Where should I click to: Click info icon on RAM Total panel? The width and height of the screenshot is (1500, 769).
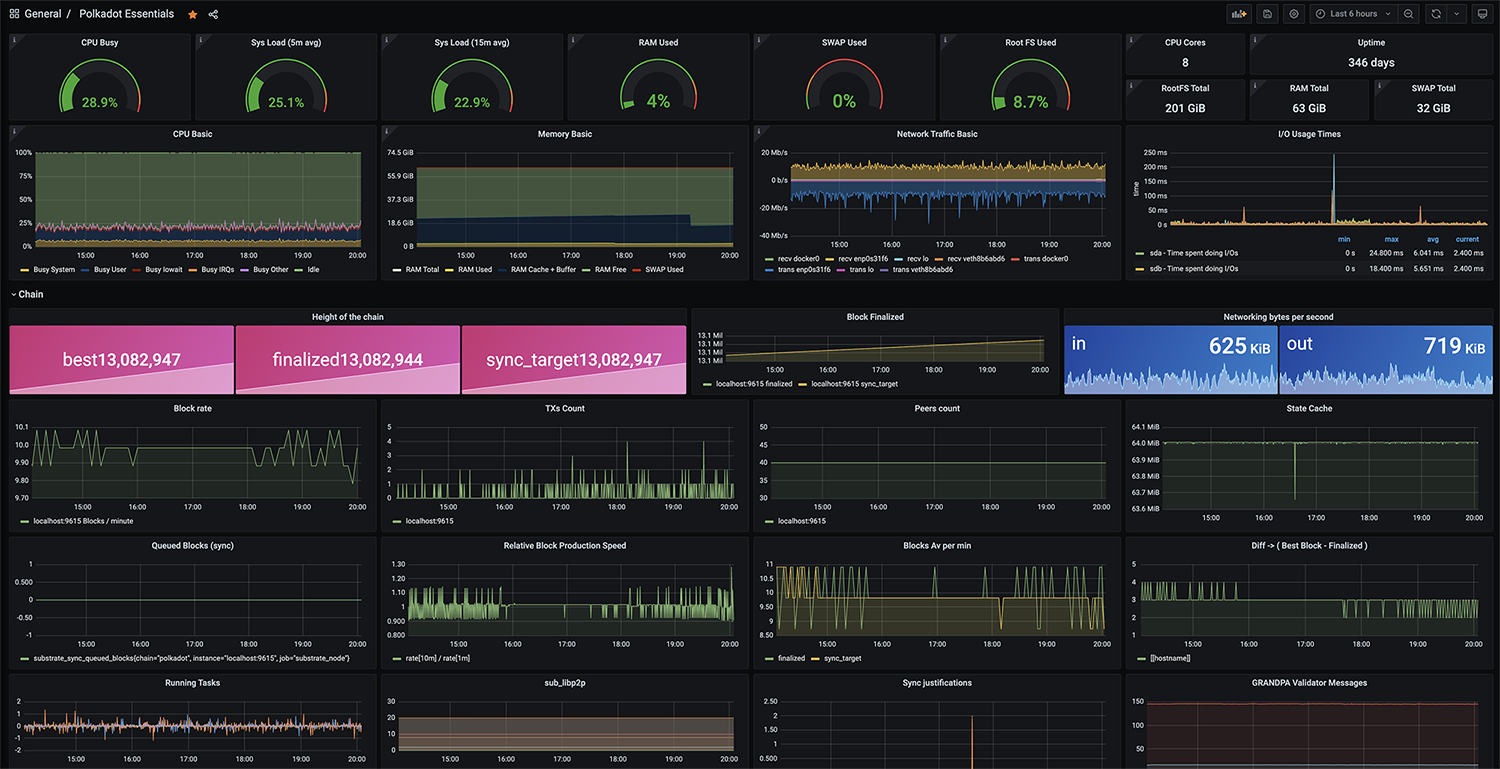[x=1255, y=85]
